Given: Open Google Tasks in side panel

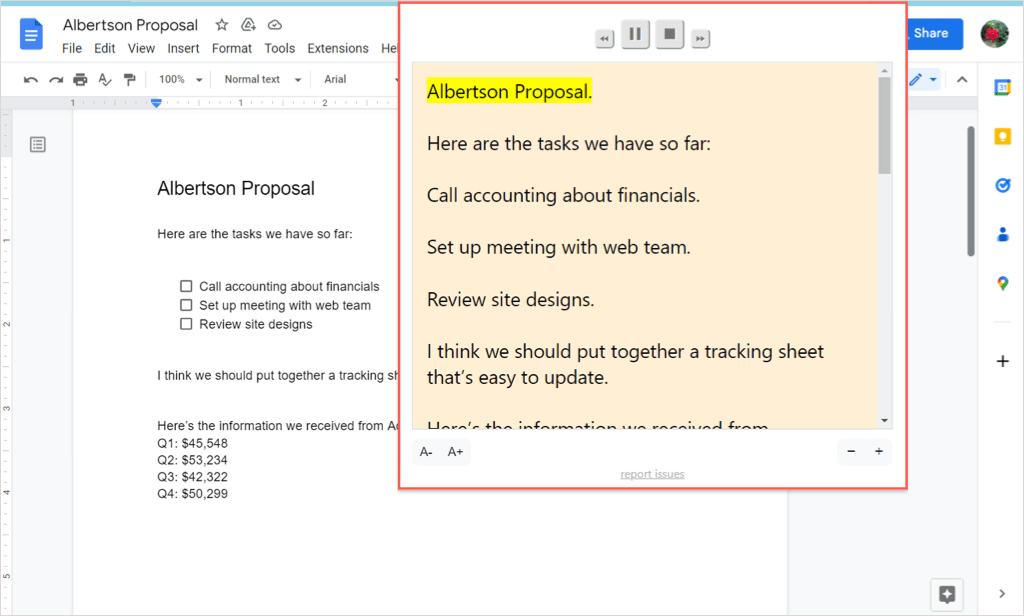Looking at the screenshot, I should pyautogui.click(x=1002, y=185).
